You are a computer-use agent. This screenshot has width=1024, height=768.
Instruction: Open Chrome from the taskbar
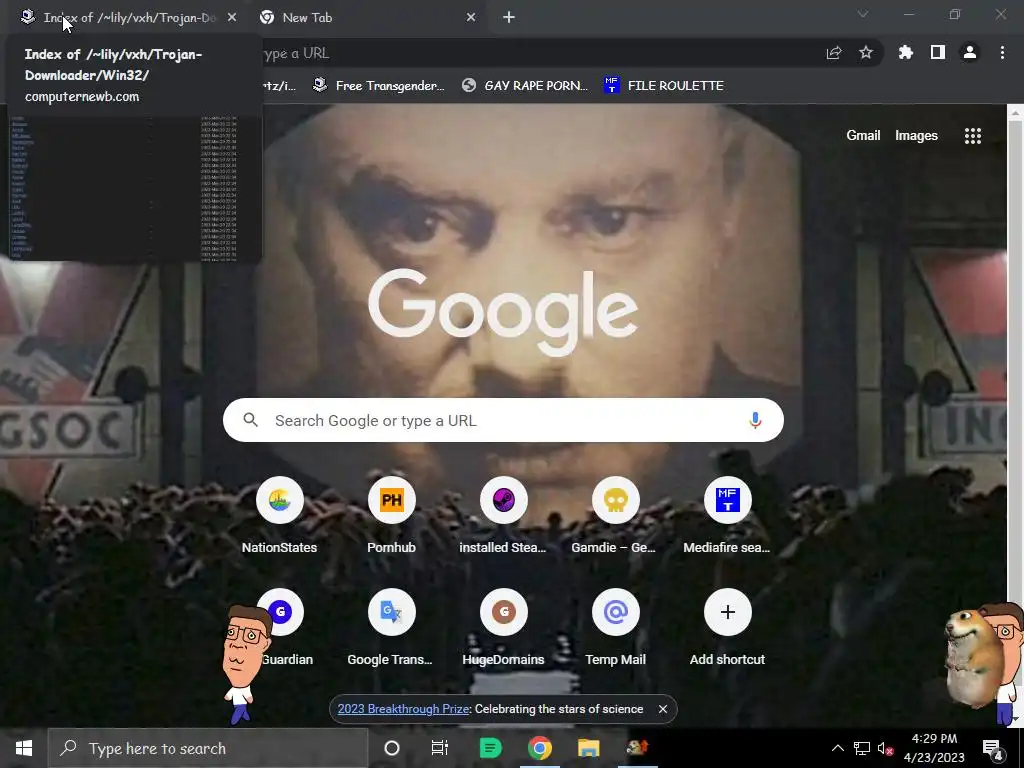(539, 748)
